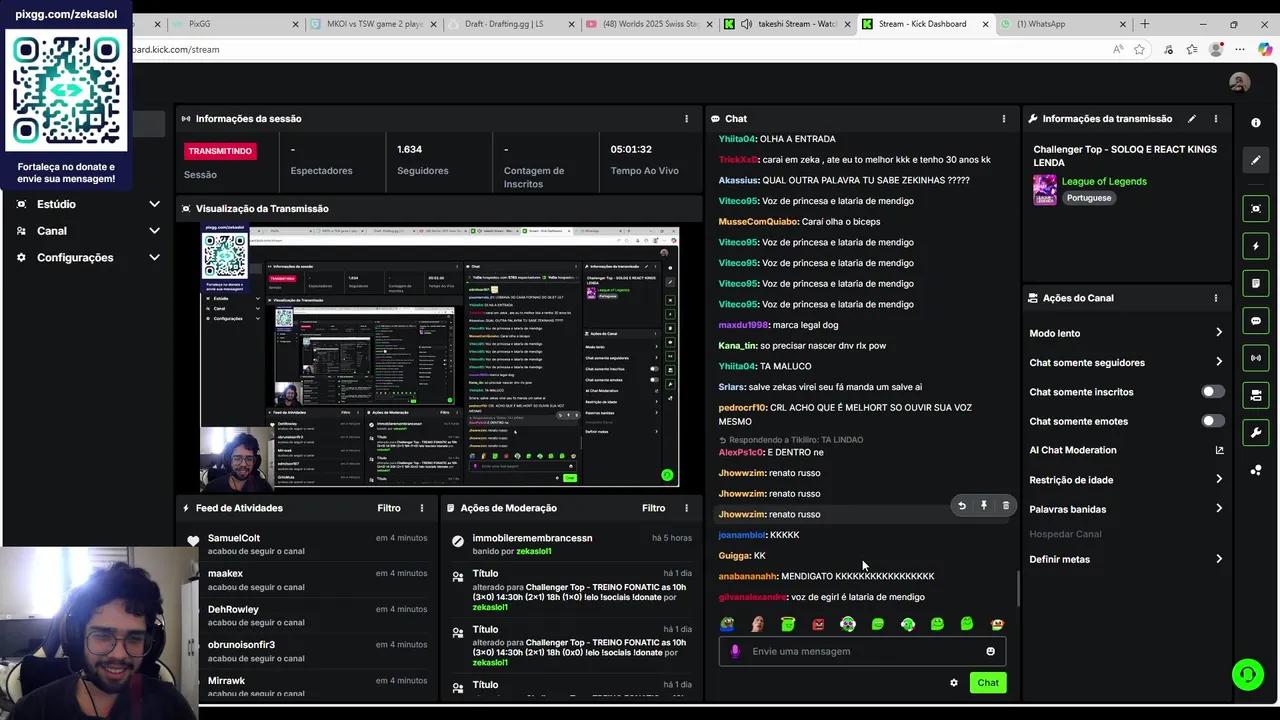Delete the highlighted chat message with trash icon
The height and width of the screenshot is (720, 1280).
[1006, 506]
